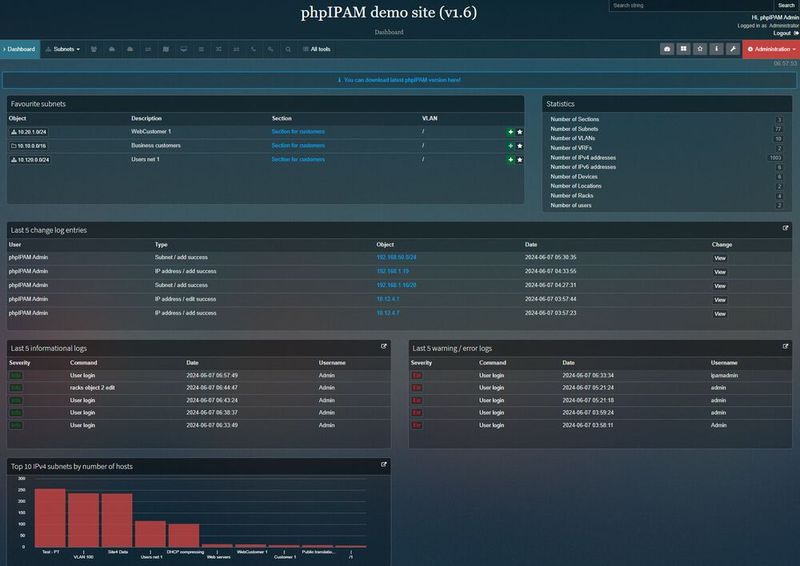Click View for the 03:57:44 change log entry
Viewport: 800px width, 566px height.
(720, 300)
